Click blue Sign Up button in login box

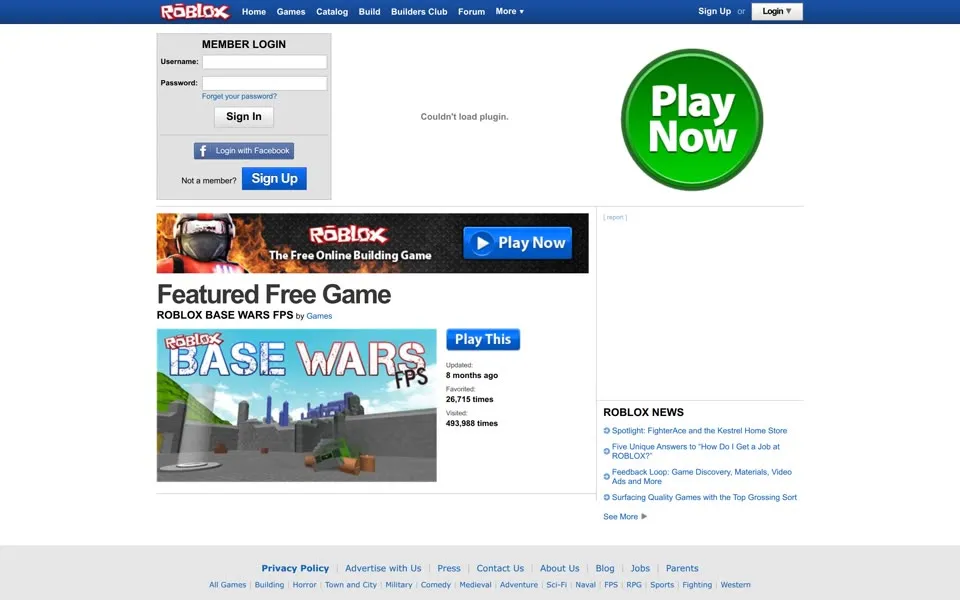click(x=274, y=179)
